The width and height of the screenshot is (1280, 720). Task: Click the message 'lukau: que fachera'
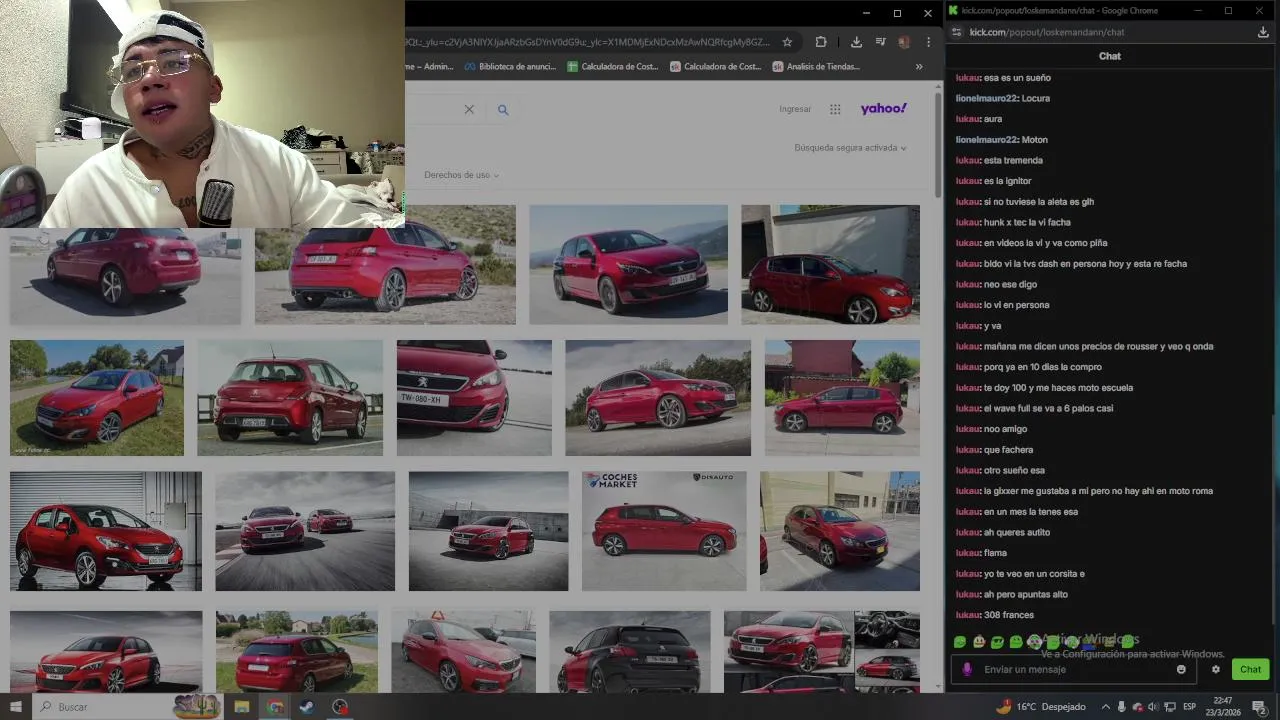(994, 450)
